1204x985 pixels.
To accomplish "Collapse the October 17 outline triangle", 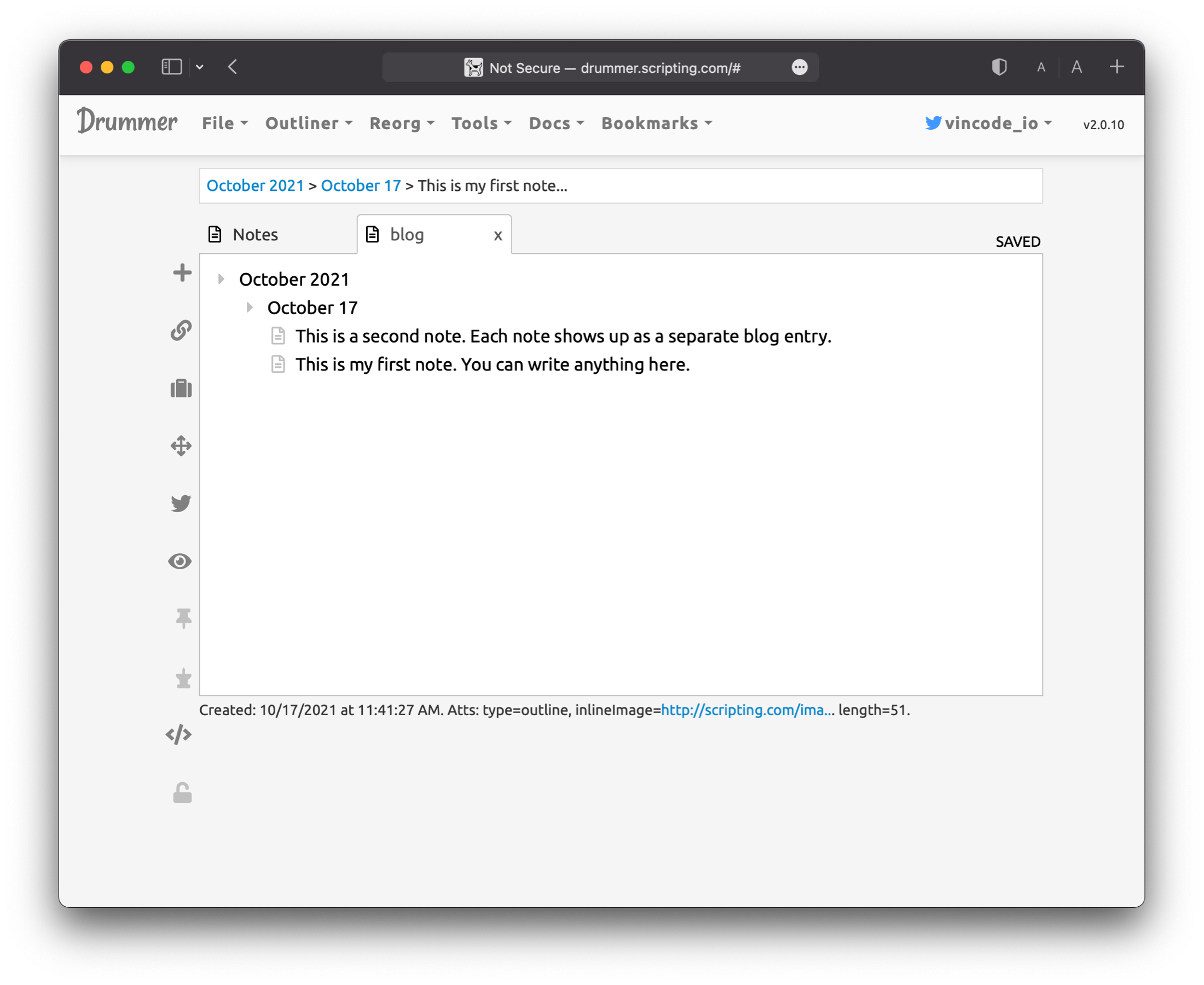I will [x=250, y=307].
